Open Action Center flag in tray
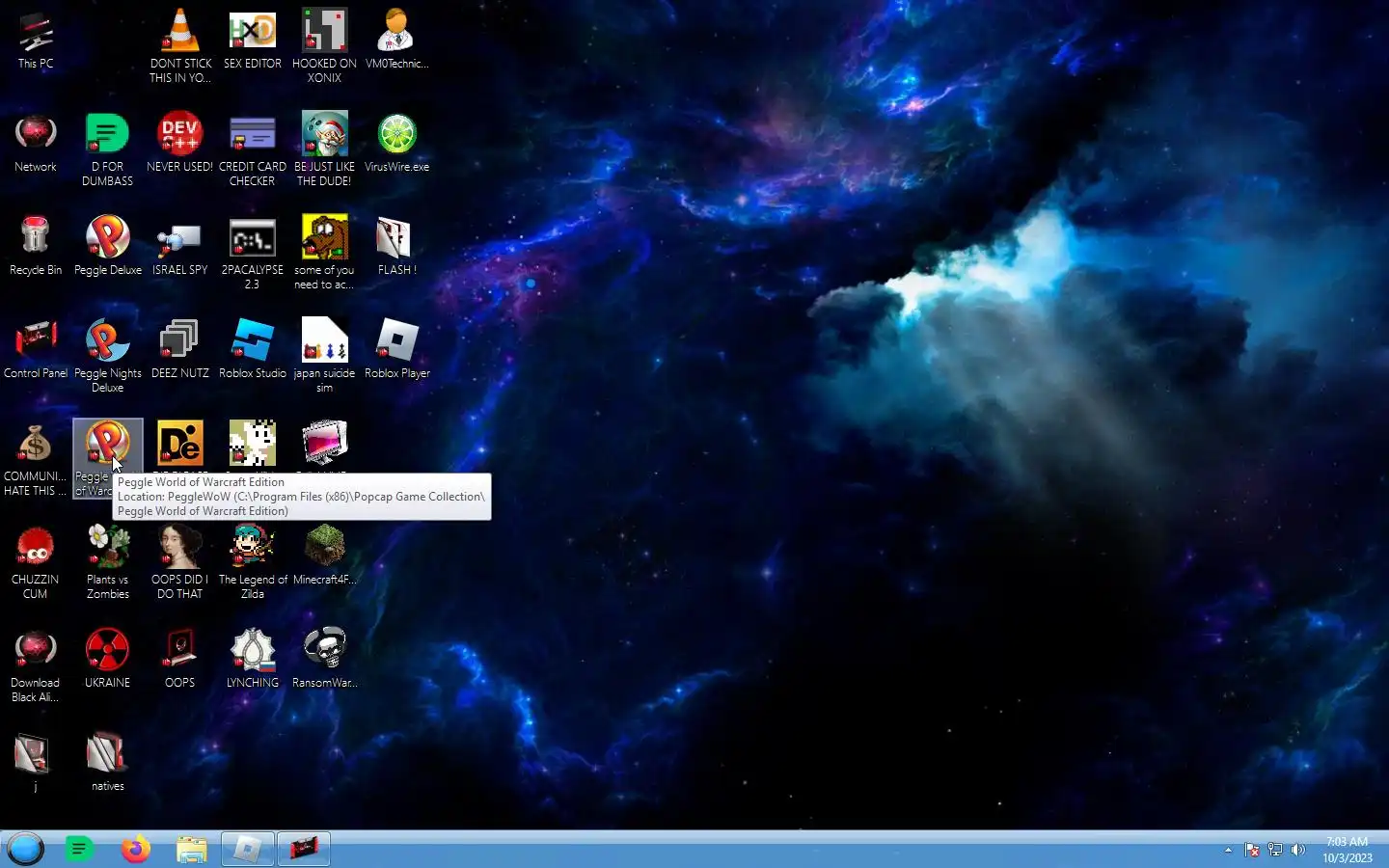 (x=1252, y=850)
